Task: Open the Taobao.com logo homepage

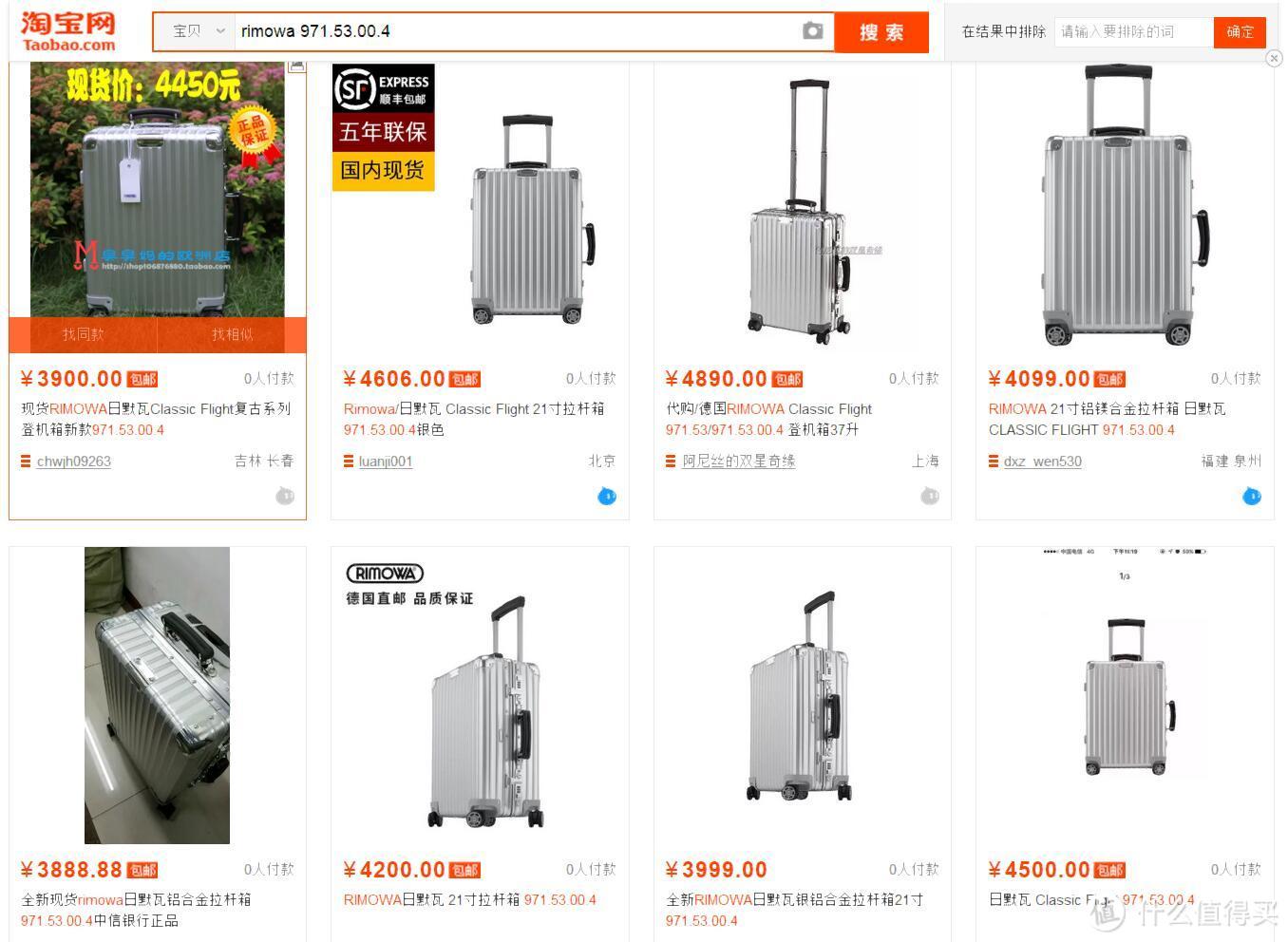Action: 68,31
